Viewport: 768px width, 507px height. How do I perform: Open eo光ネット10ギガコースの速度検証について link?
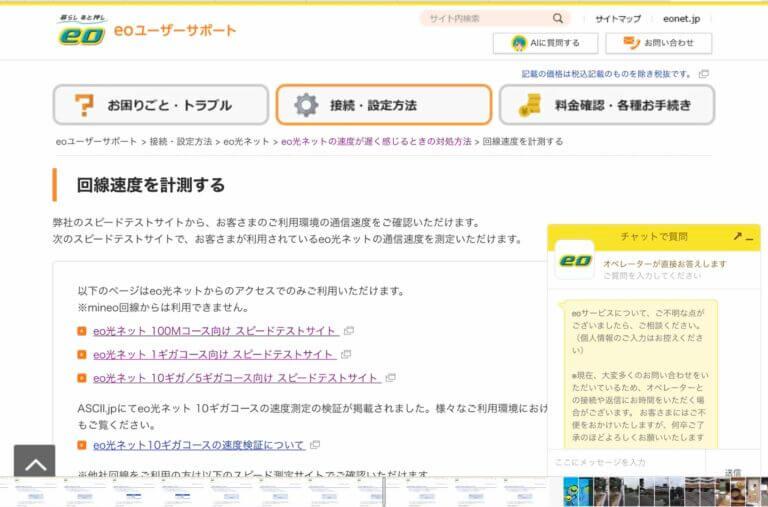pyautogui.click(x=199, y=445)
